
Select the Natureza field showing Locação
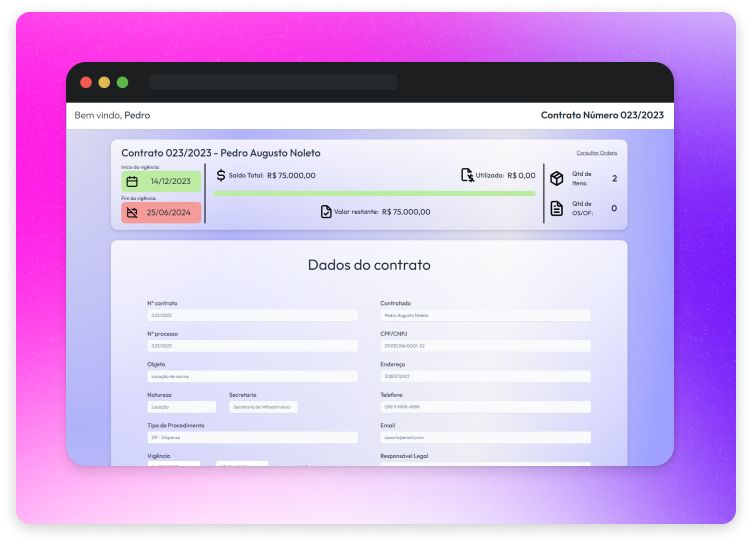(181, 407)
